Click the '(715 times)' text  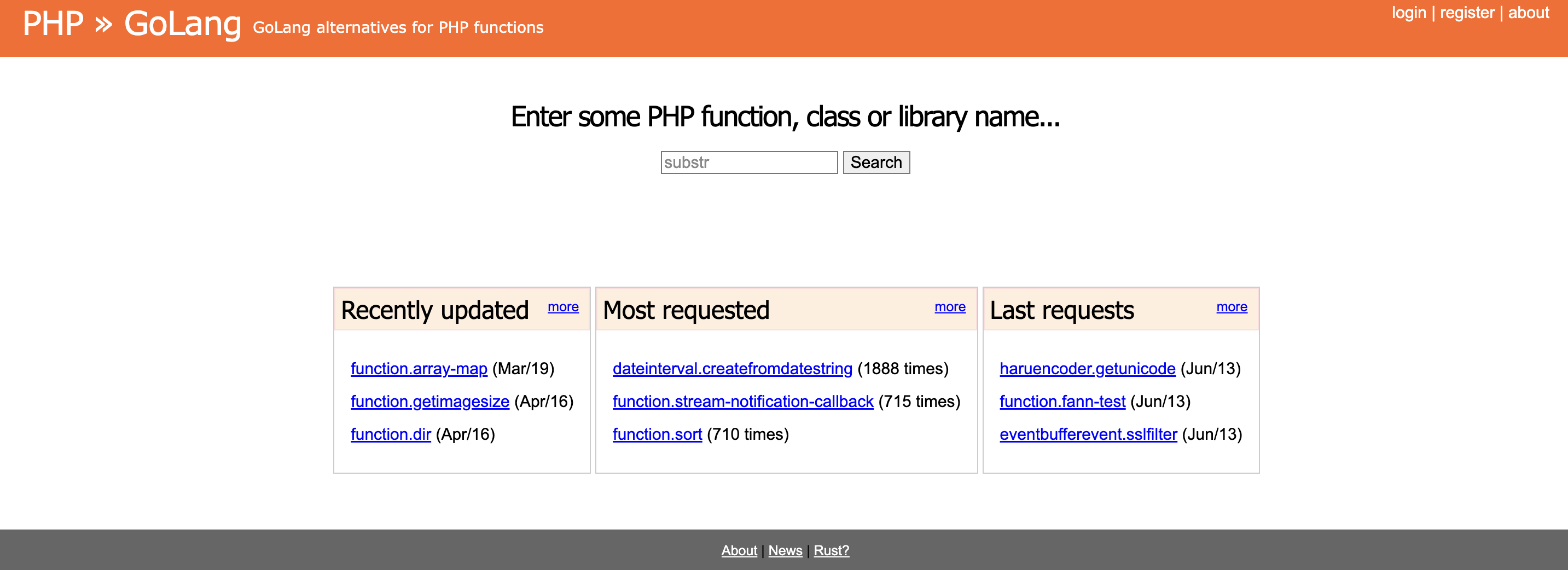[x=919, y=402]
